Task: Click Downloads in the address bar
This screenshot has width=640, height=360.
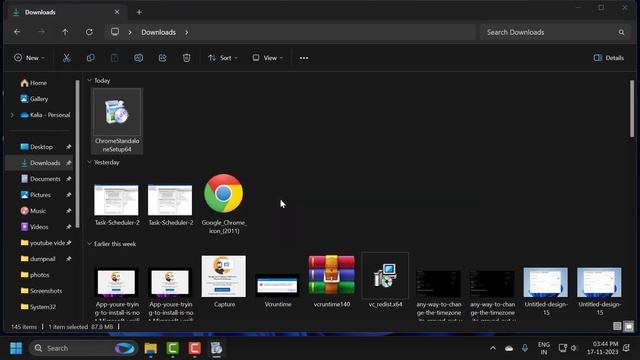Action: click(158, 32)
